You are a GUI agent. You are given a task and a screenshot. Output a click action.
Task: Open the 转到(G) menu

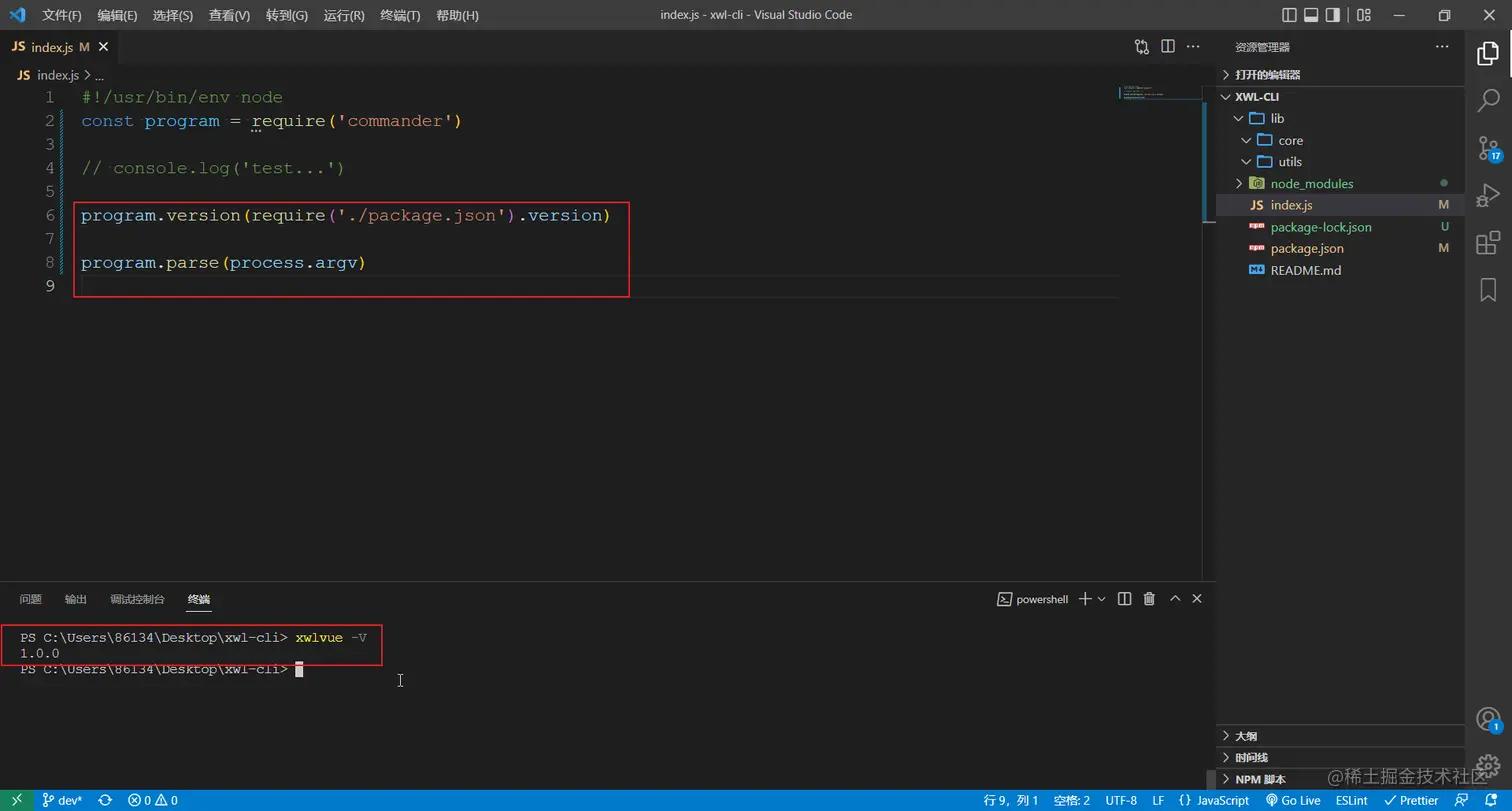pyautogui.click(x=287, y=15)
